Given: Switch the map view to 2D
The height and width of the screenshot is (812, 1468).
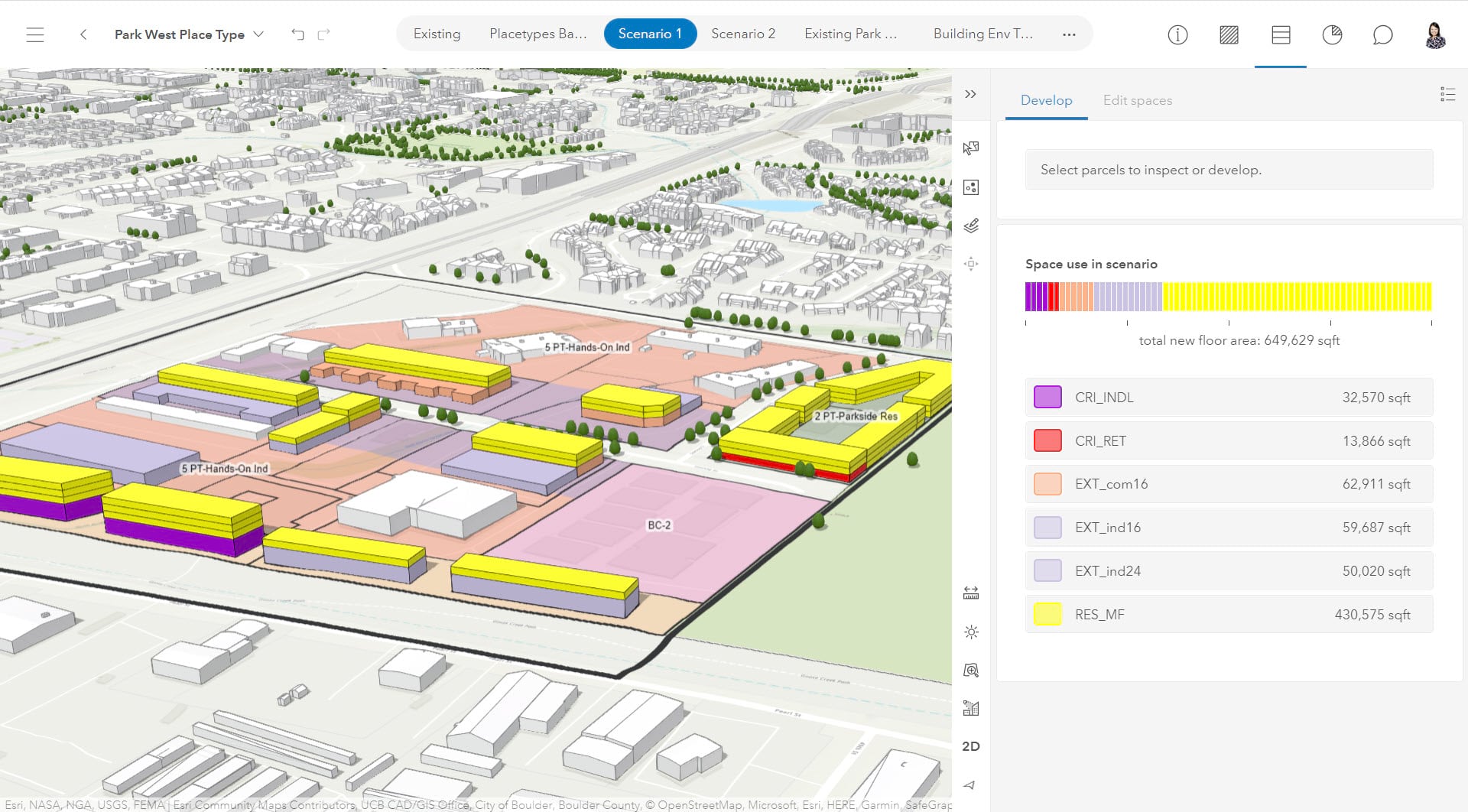Looking at the screenshot, I should point(971,746).
